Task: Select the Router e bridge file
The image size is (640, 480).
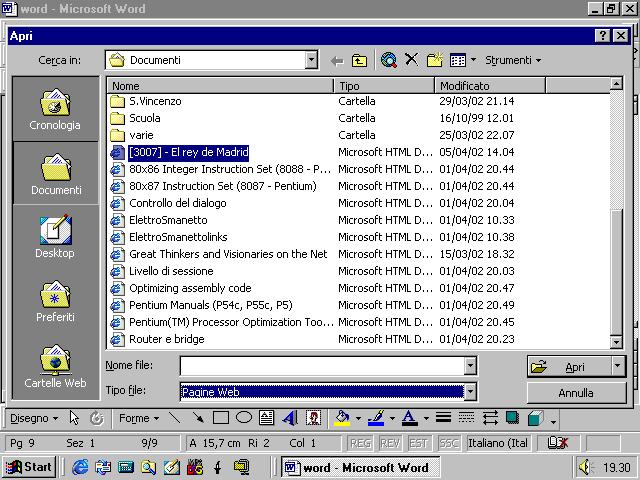Action: pos(167,339)
